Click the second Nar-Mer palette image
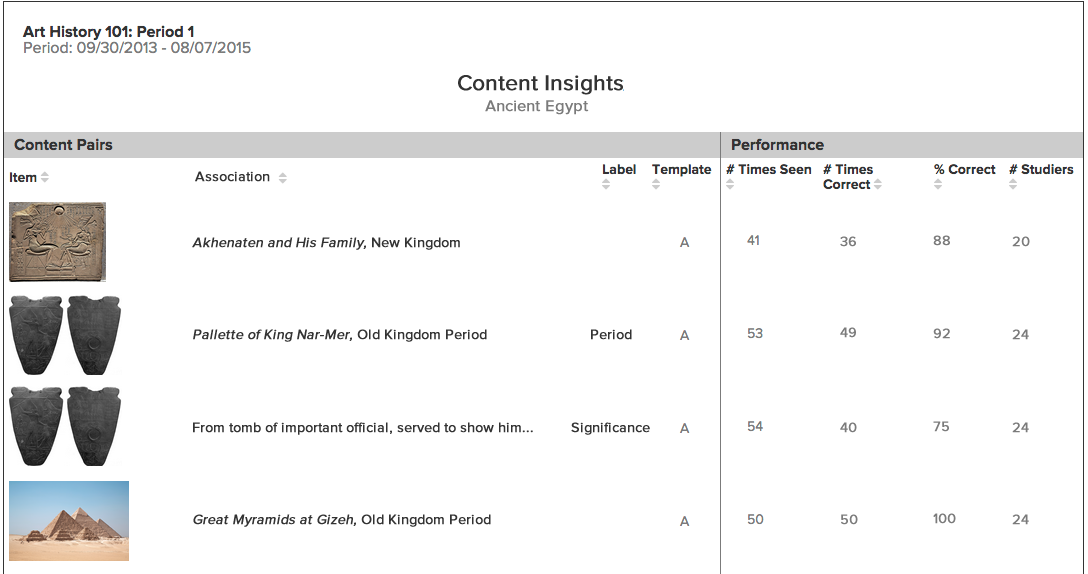 (x=65, y=427)
